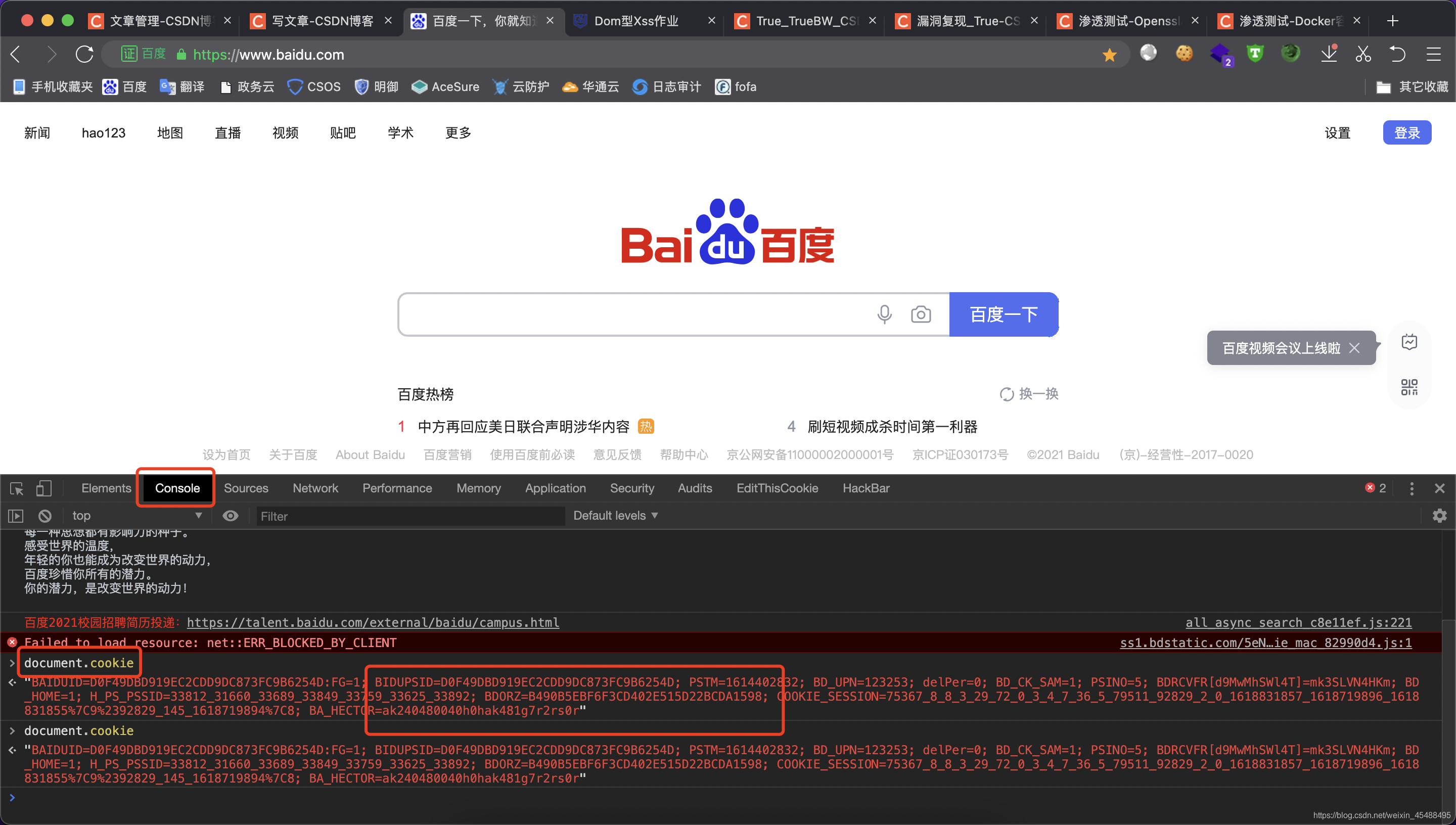Click the bookmark star in address bar
The width and height of the screenshot is (1456, 825).
(x=1109, y=55)
